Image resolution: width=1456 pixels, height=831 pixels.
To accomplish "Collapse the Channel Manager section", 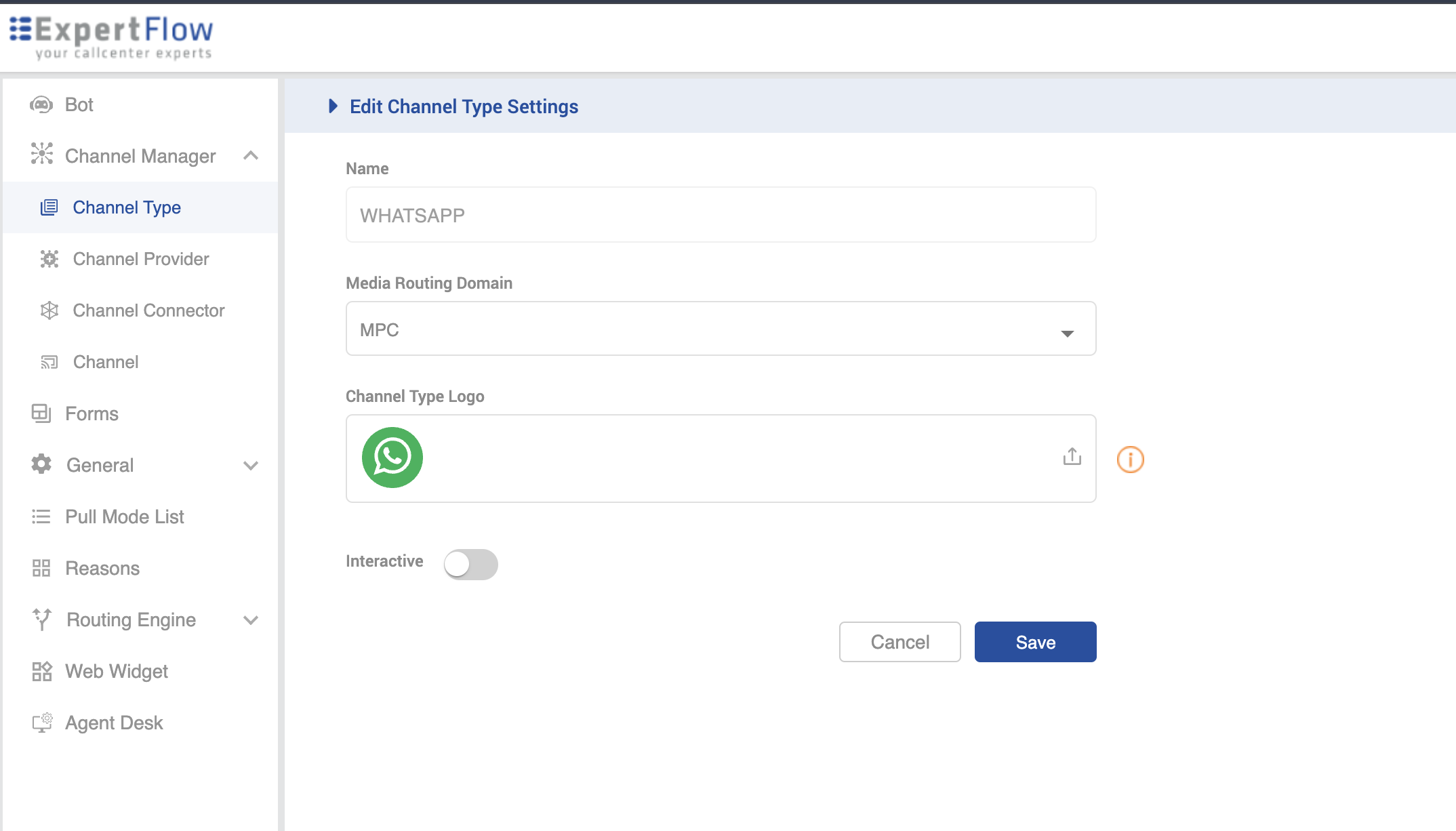I will (250, 156).
